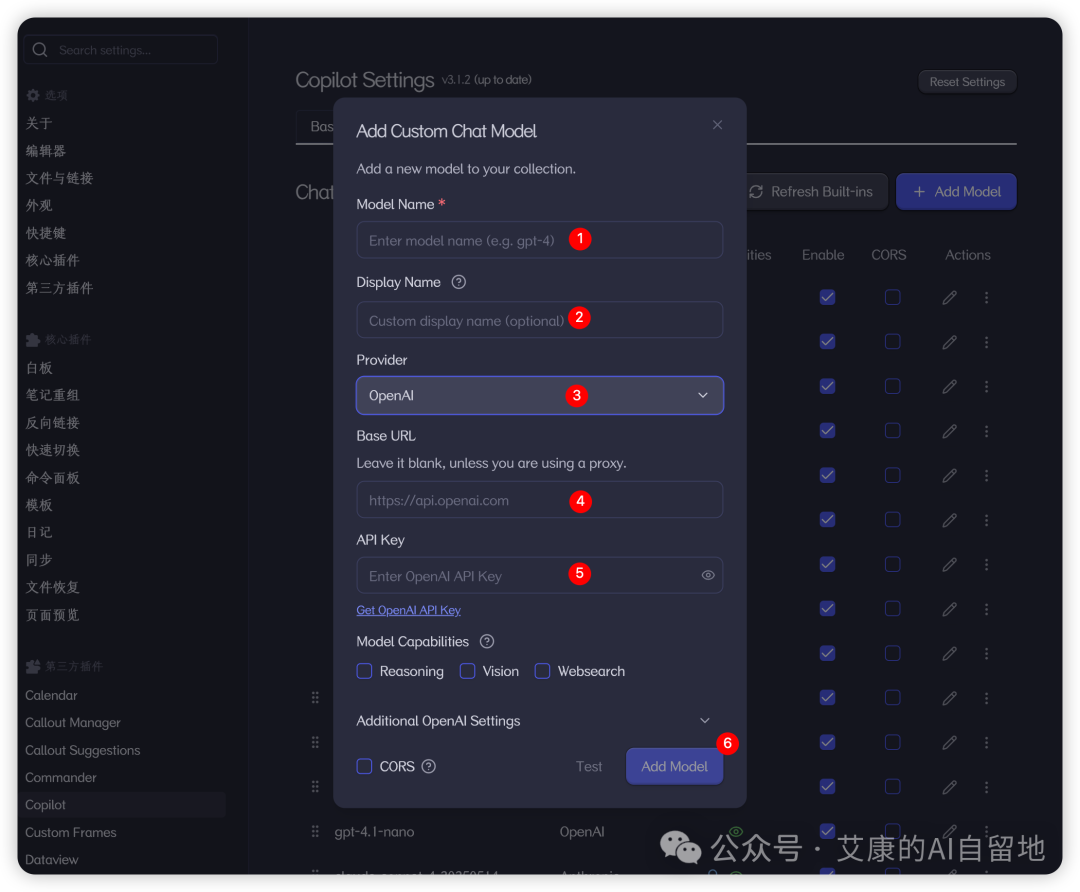Image resolution: width=1080 pixels, height=892 pixels.
Task: Click Reset Settings button
Action: tap(967, 82)
